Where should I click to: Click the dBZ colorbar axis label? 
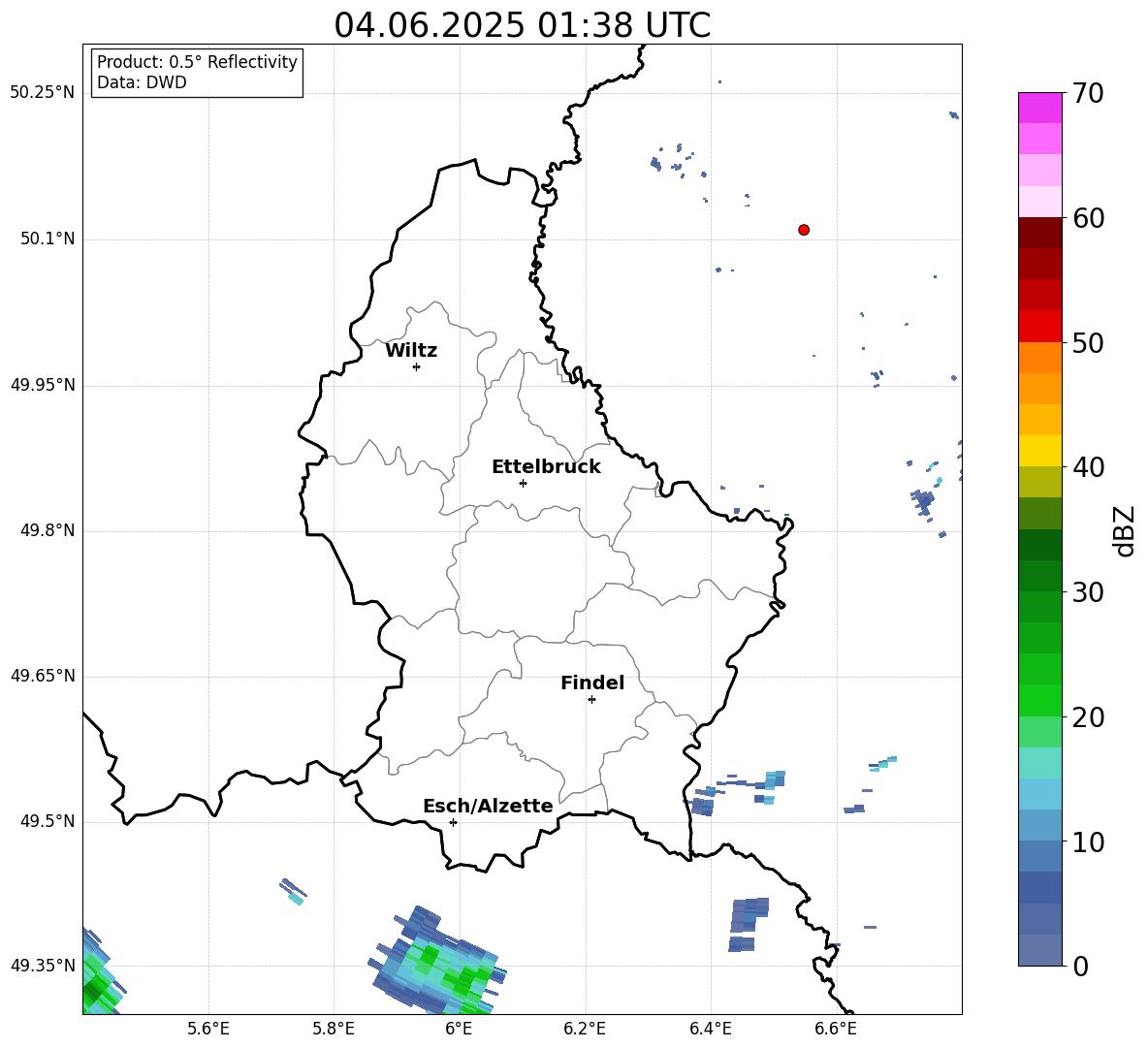coord(1124,530)
